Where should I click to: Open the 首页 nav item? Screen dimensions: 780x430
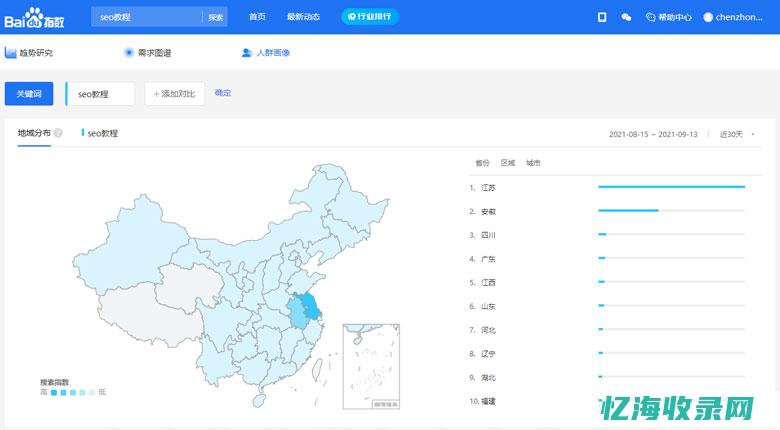(x=257, y=17)
